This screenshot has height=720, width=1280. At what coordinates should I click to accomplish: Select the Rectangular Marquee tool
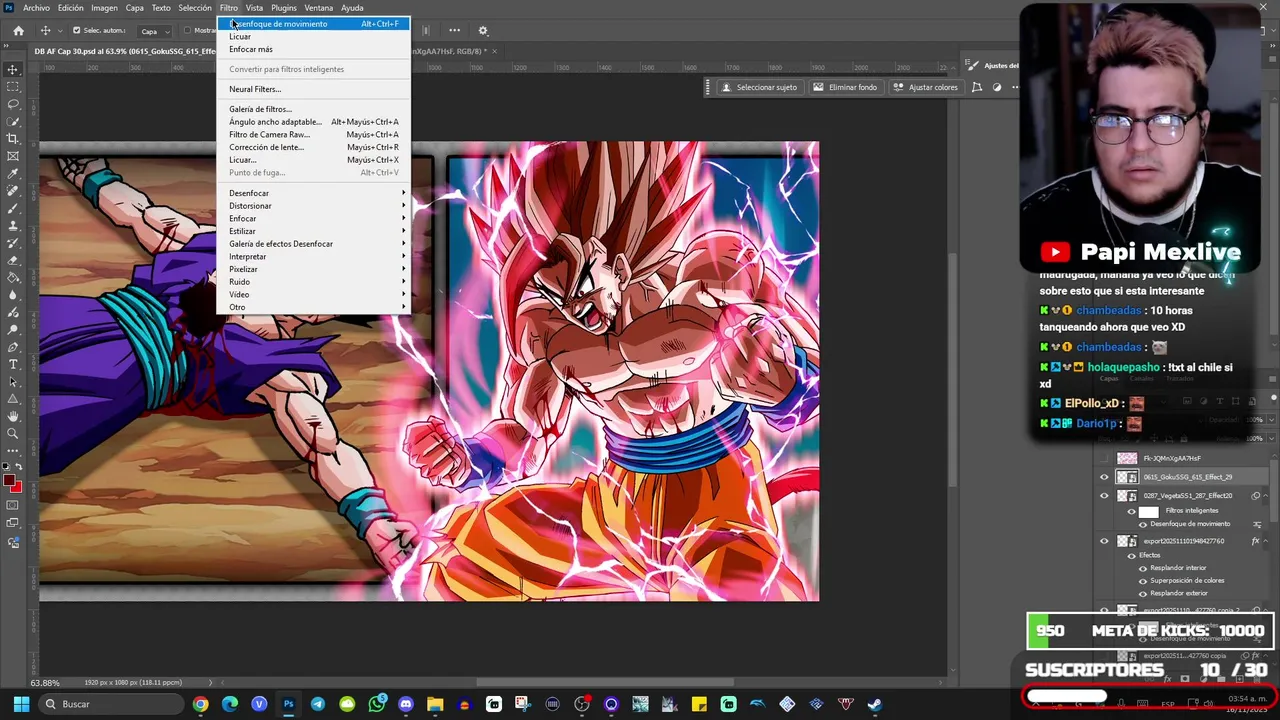13,87
